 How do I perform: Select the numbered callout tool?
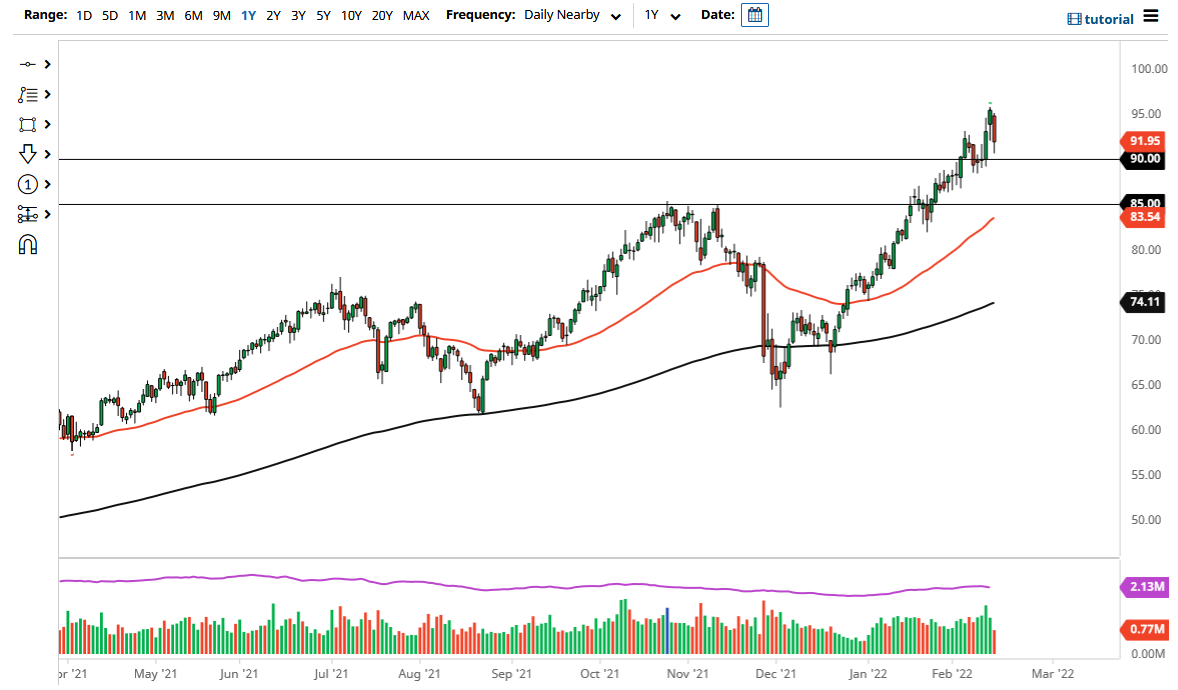pos(28,184)
